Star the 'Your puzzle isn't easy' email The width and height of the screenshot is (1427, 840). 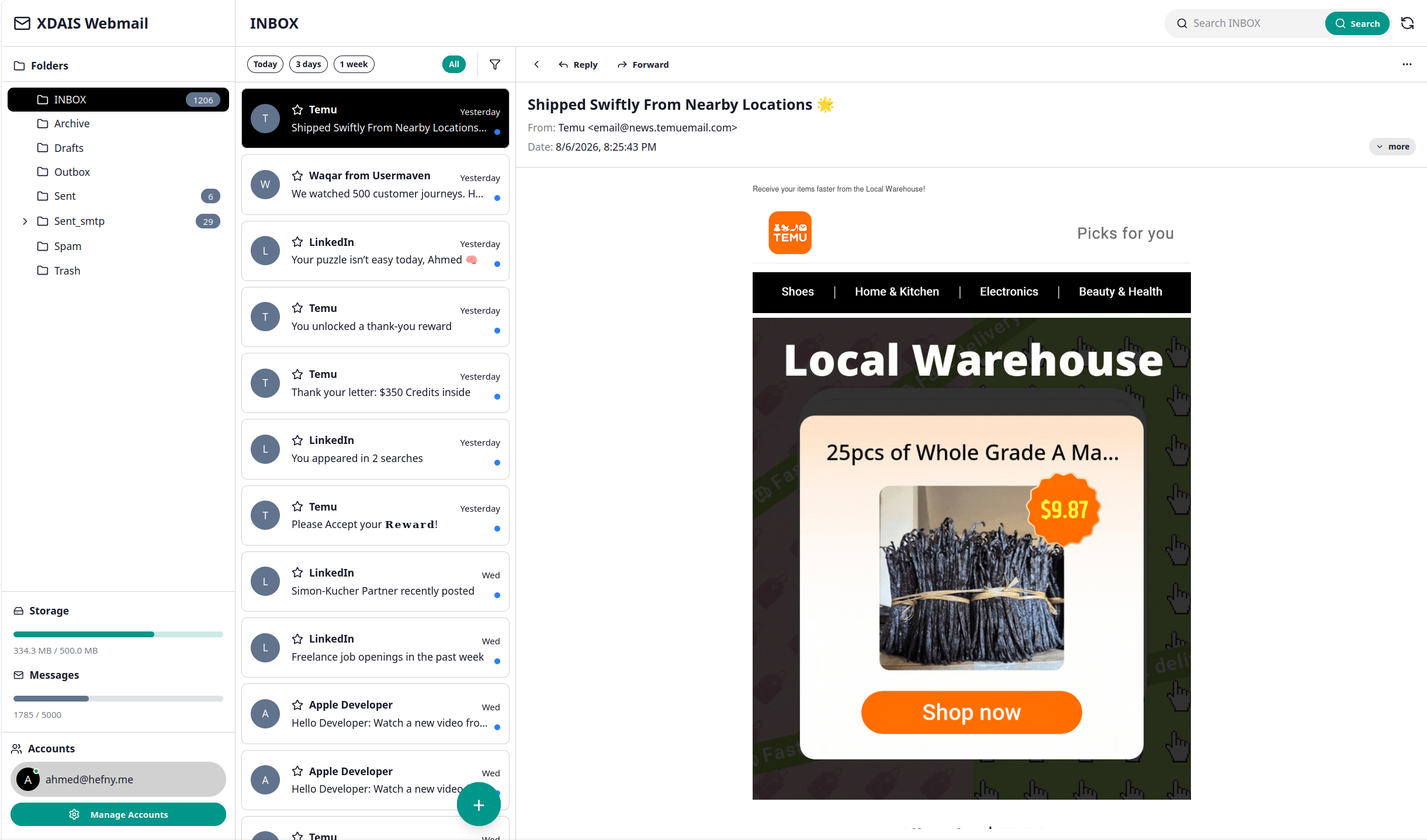point(297,242)
